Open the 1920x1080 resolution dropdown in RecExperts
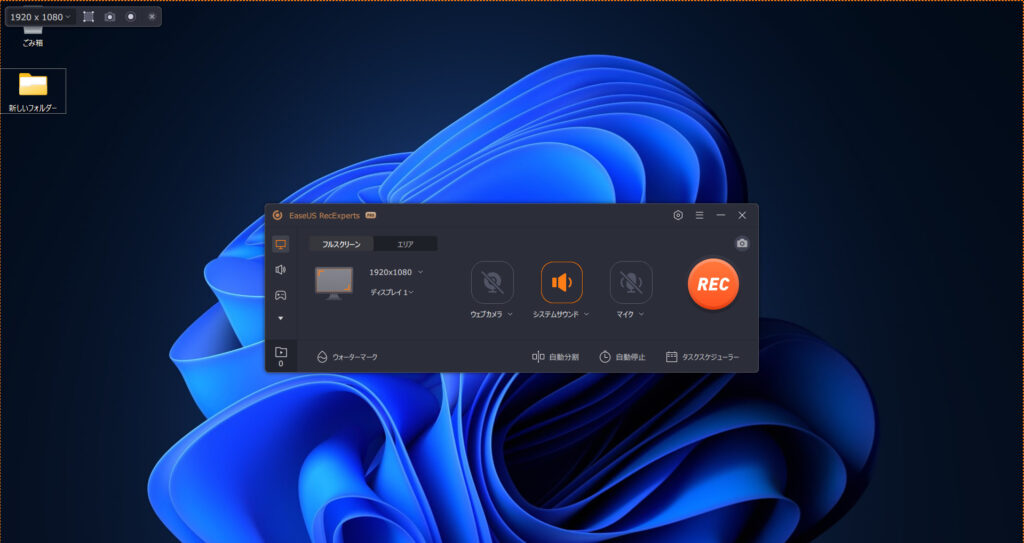 coord(396,272)
